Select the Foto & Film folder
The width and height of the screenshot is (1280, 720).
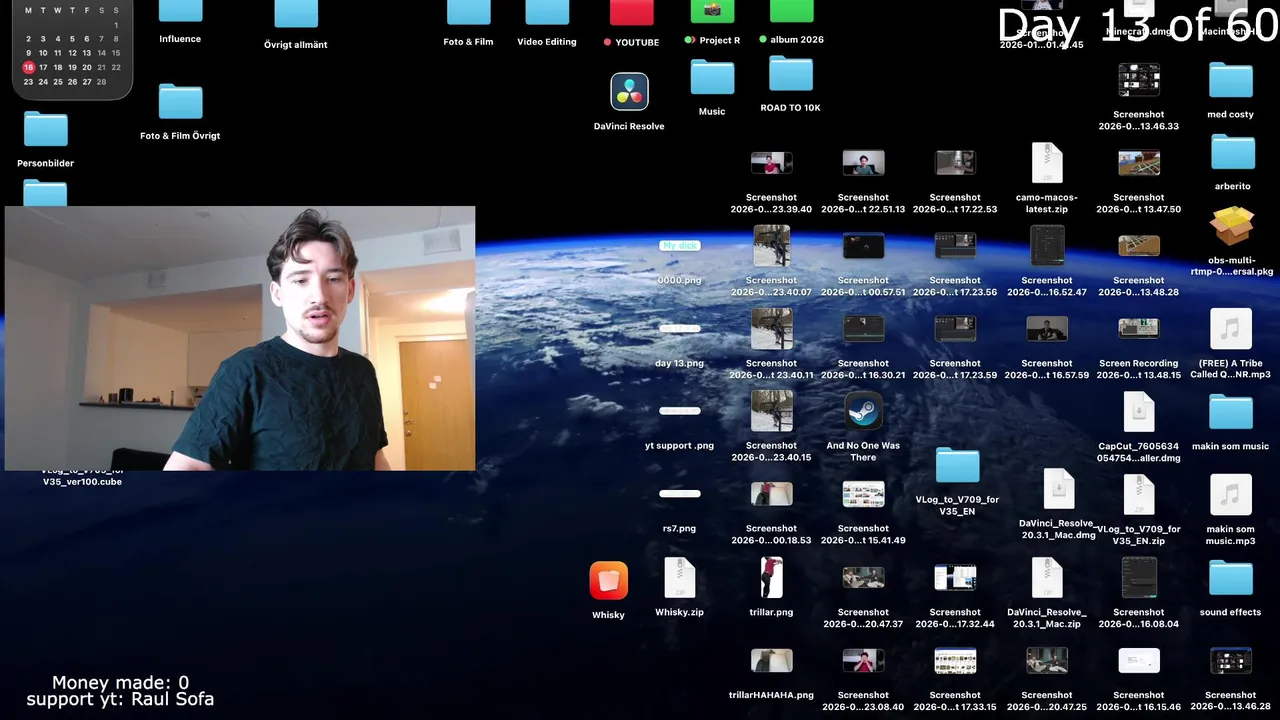[468, 12]
